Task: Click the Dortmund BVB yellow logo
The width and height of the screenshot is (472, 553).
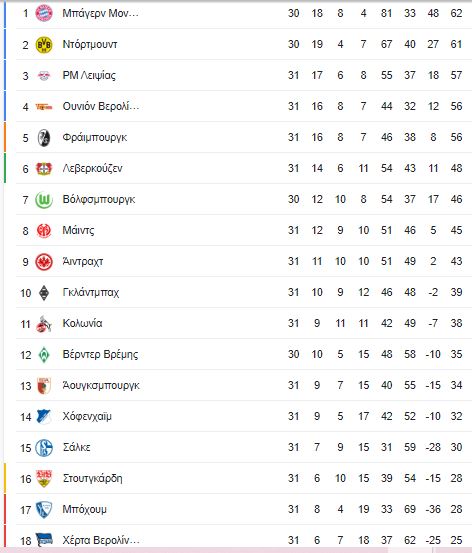Action: click(44, 45)
